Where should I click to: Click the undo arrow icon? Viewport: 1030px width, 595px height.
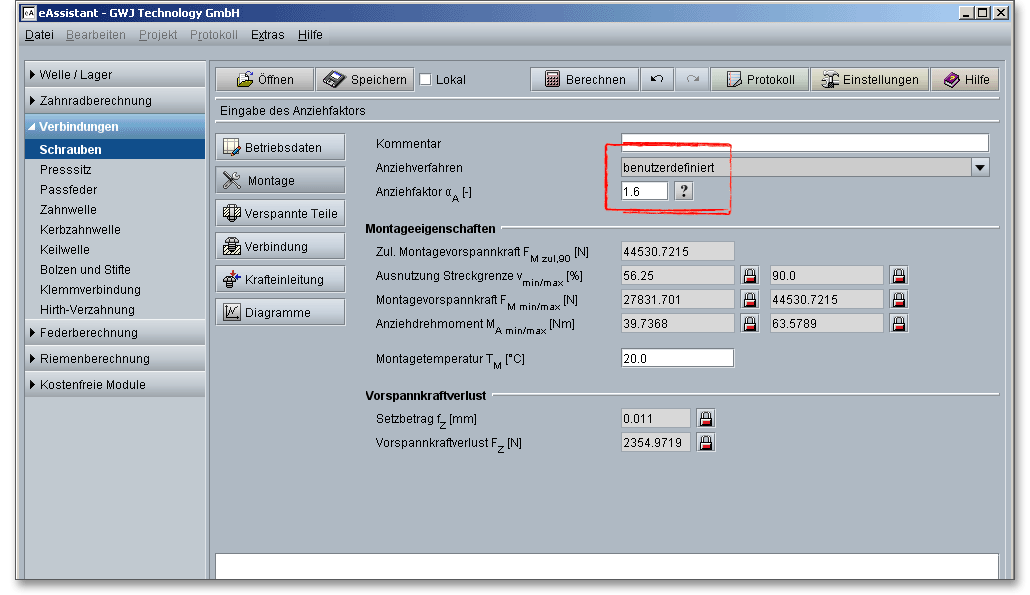pos(656,80)
